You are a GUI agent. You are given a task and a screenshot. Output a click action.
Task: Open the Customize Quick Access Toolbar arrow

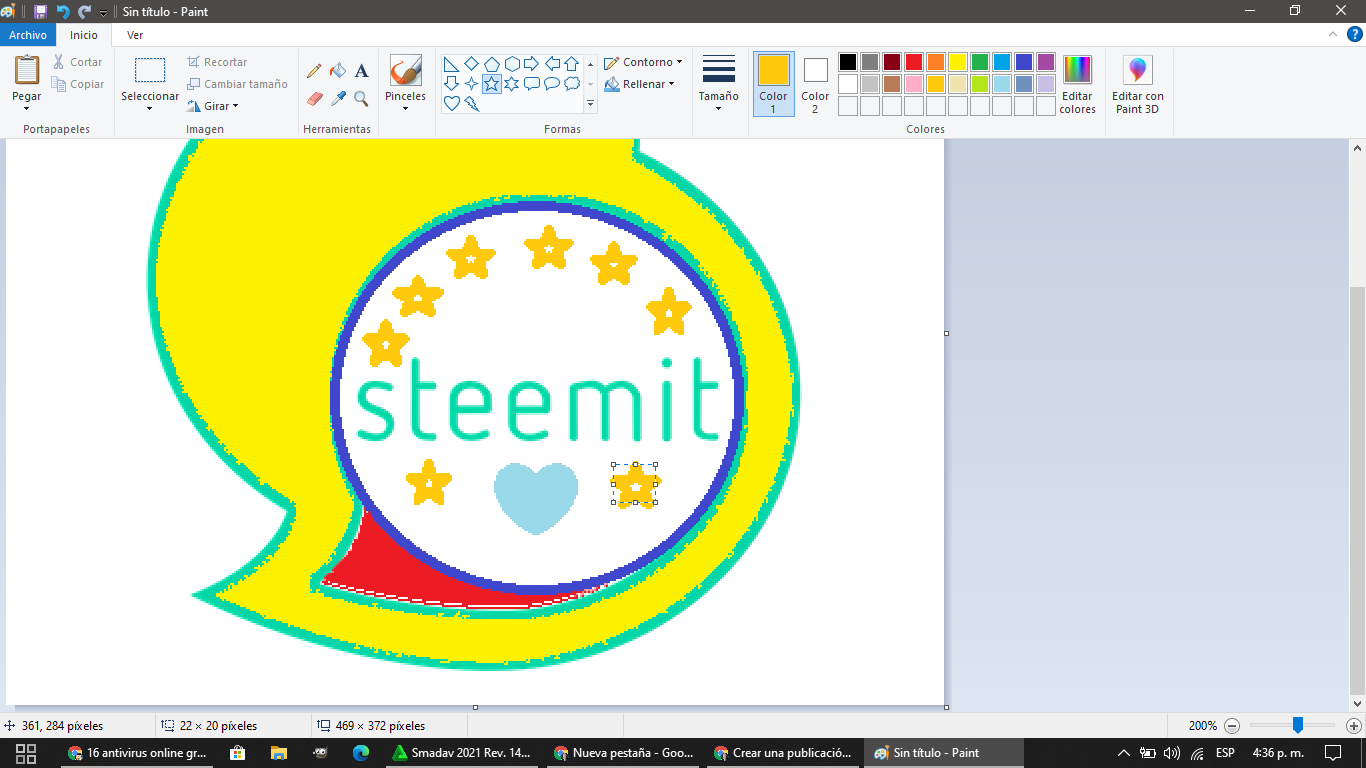[x=103, y=12]
